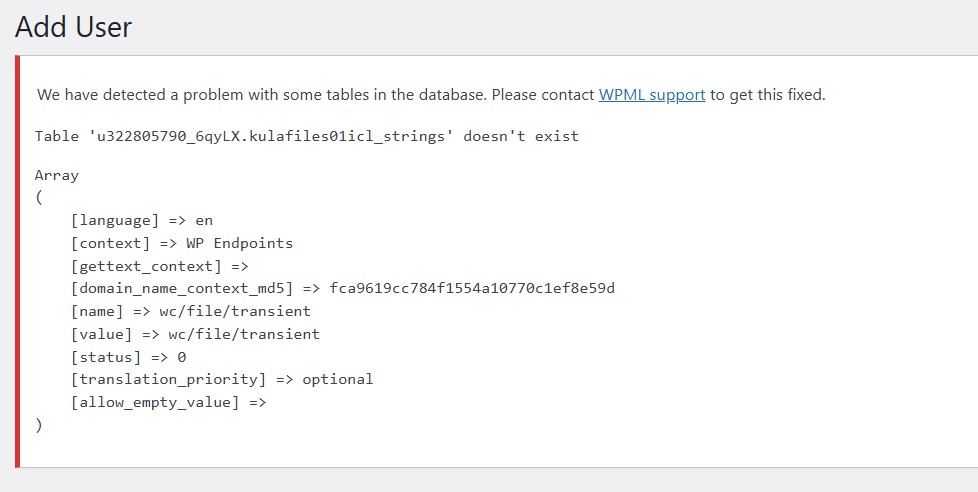Click the closing parenthesis of the array

(x=39, y=426)
